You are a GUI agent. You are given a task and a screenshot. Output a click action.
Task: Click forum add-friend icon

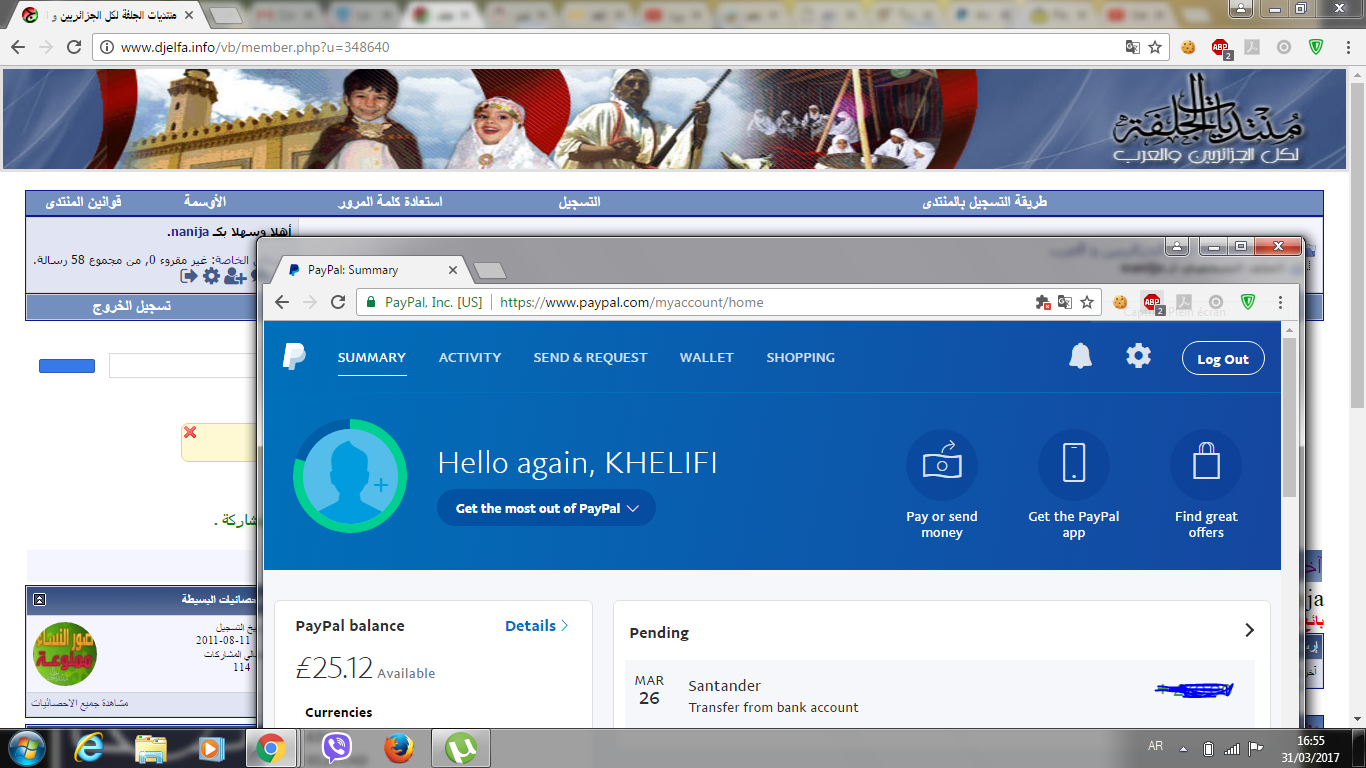[235, 276]
